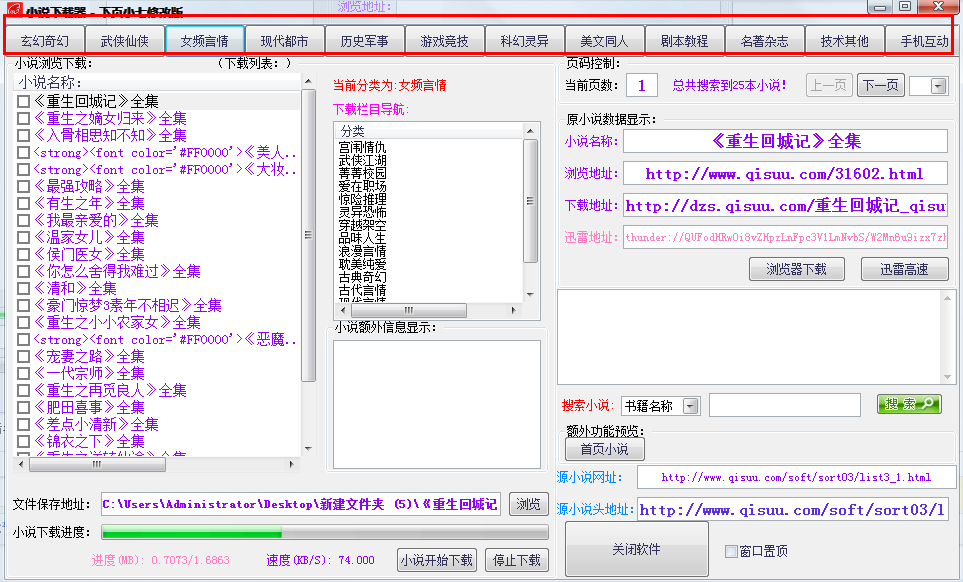Check the 《宠妻之路》全集 box

coord(23,356)
